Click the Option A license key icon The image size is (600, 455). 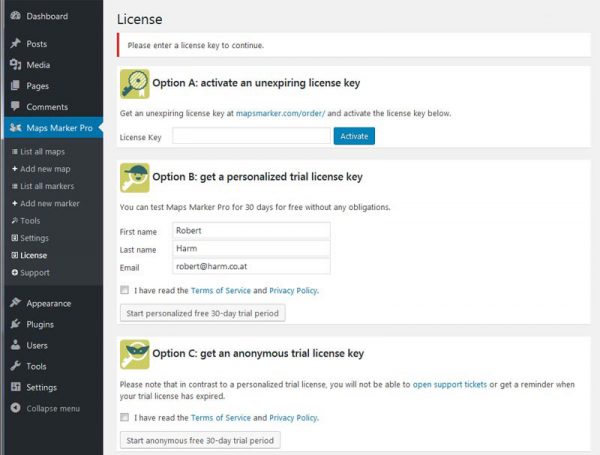coord(134,83)
